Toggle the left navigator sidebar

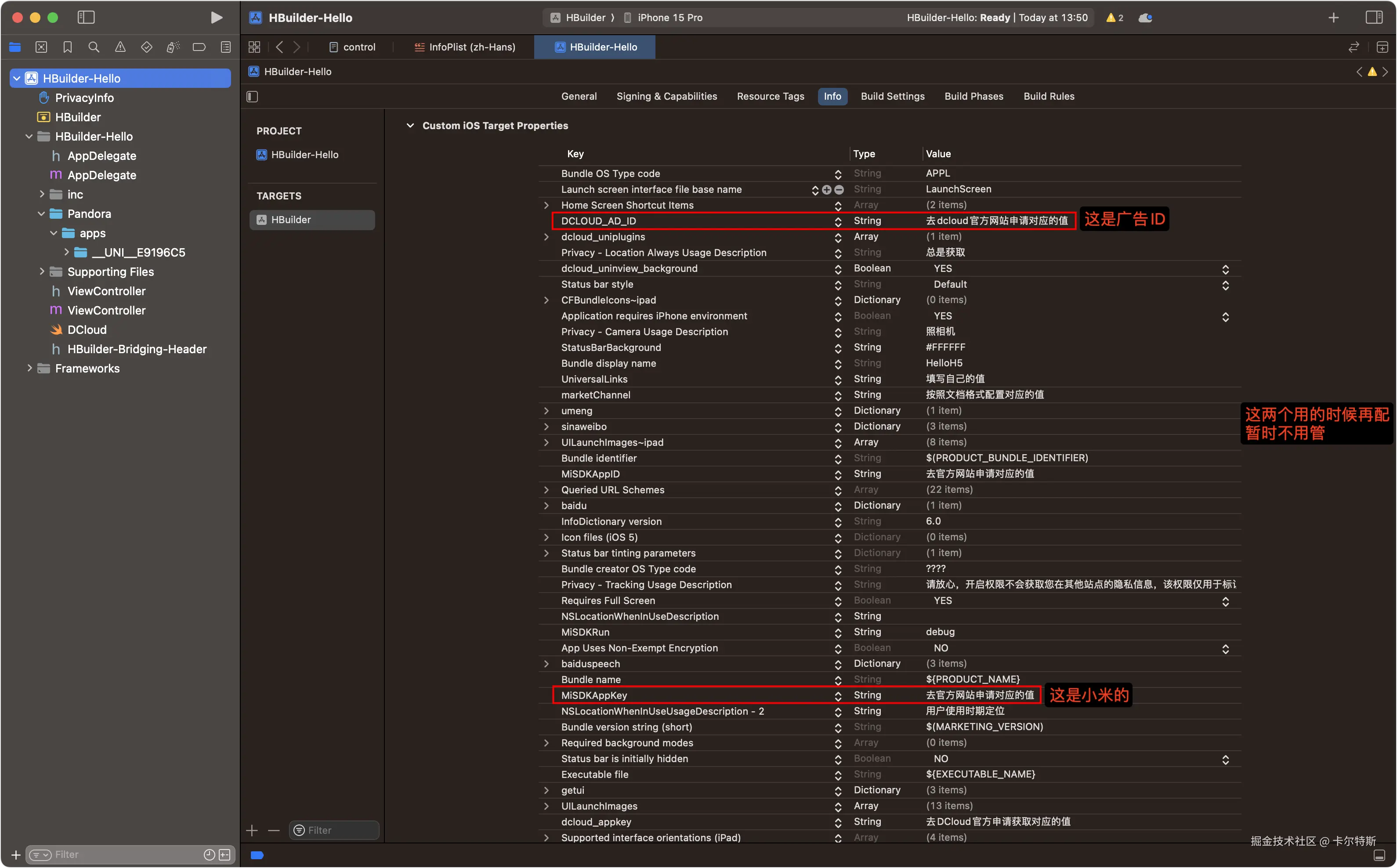[86, 18]
